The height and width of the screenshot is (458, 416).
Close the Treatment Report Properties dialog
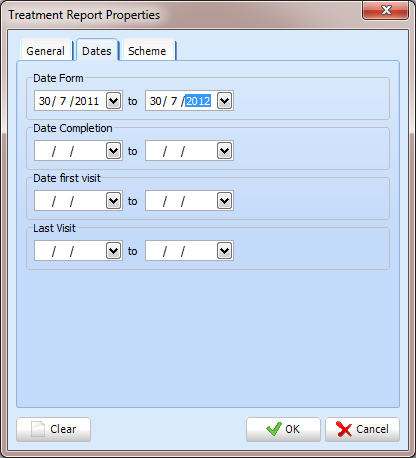386,10
